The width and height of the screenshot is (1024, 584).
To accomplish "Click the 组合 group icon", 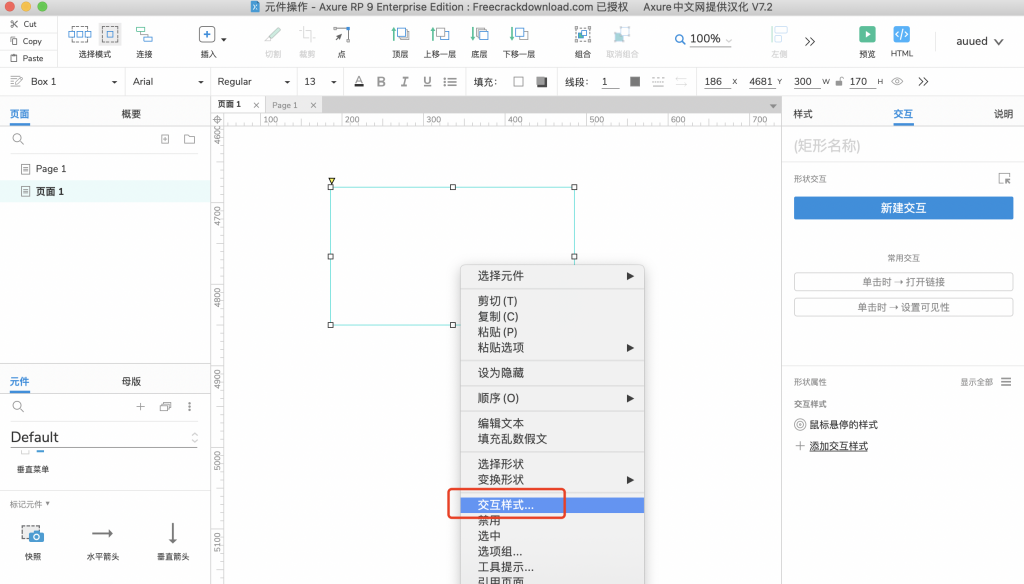I will point(583,35).
